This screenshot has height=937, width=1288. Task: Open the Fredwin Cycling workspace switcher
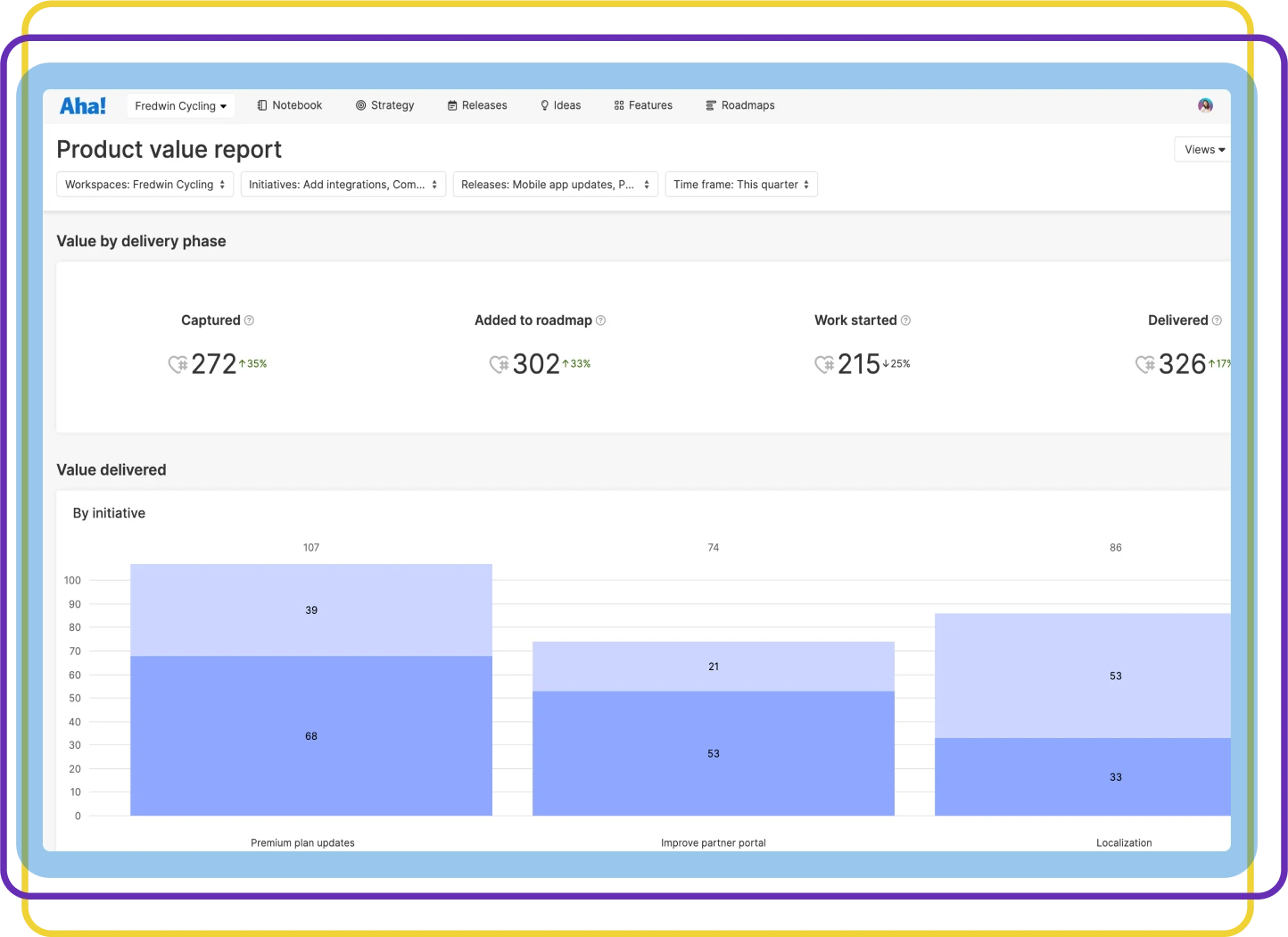(x=180, y=105)
